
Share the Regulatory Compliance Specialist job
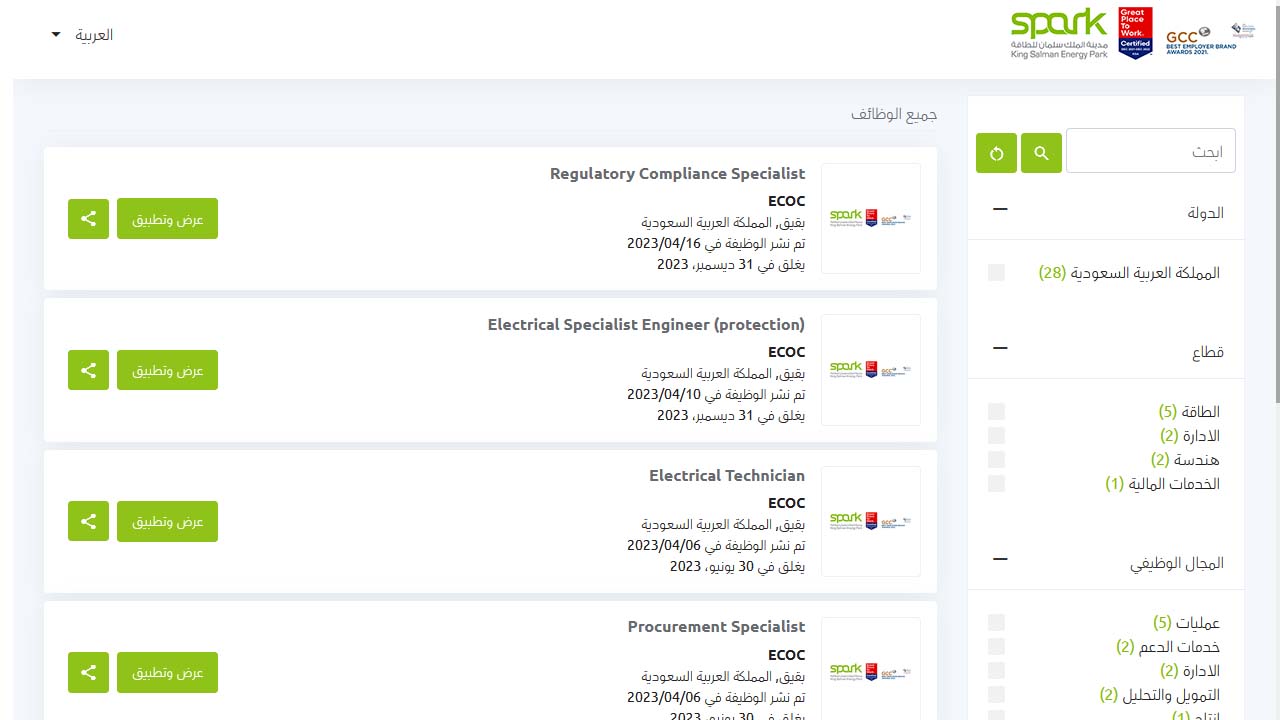pos(88,218)
